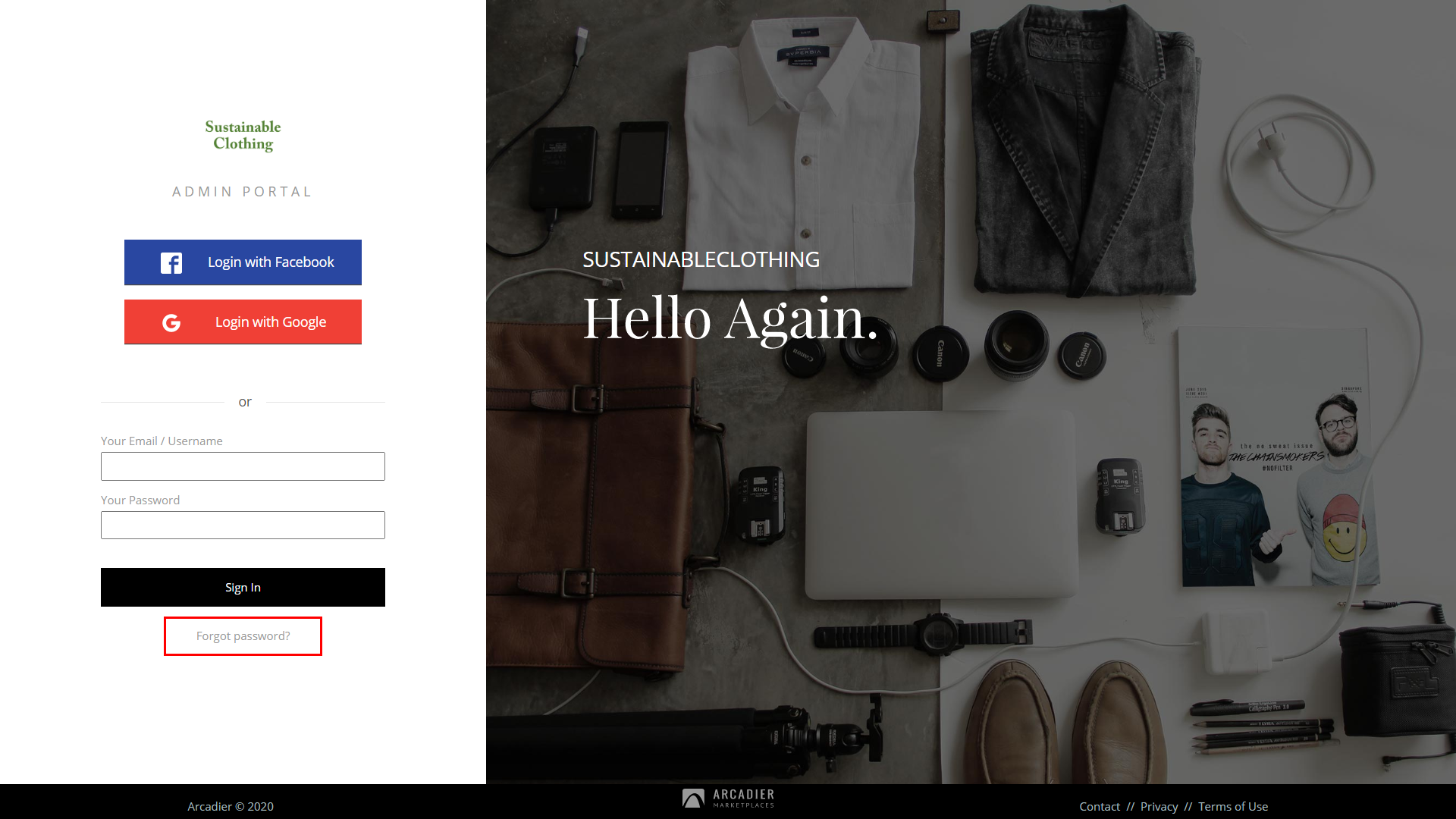Viewport: 1456px width, 819px height.
Task: Click the Arcadier © 2020 copyright text
Action: pos(231,807)
